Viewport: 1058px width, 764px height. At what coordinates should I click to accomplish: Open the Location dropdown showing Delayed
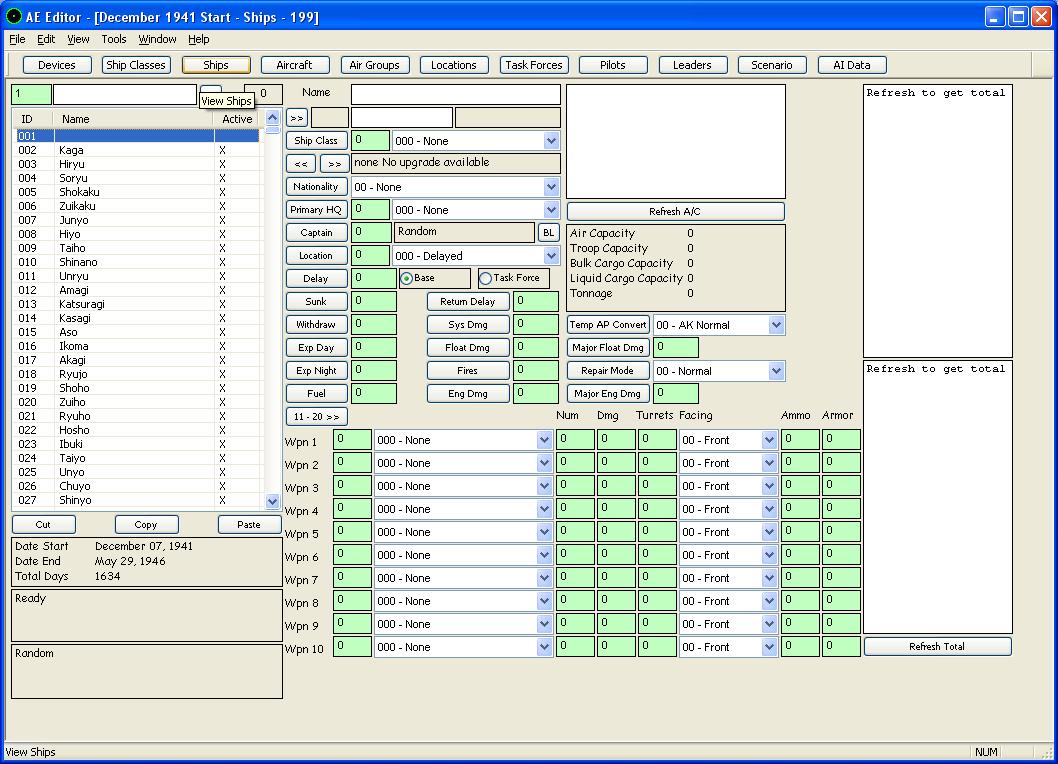coord(551,256)
